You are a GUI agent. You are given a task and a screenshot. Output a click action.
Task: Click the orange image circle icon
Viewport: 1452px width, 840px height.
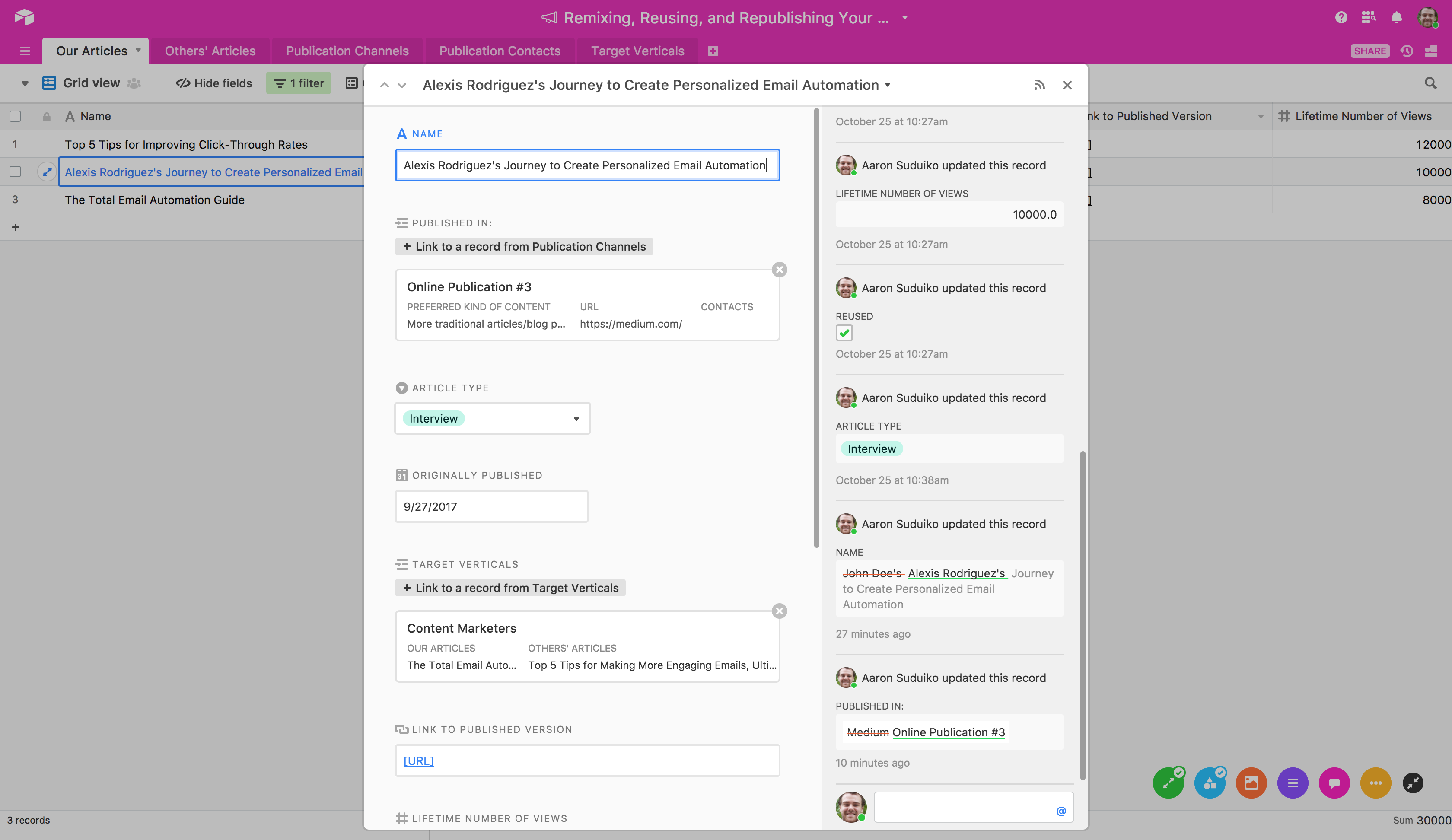tap(1251, 783)
